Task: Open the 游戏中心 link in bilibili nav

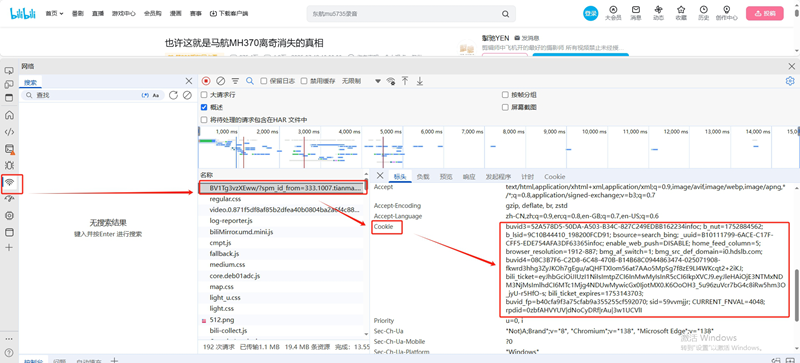Action: tap(124, 14)
